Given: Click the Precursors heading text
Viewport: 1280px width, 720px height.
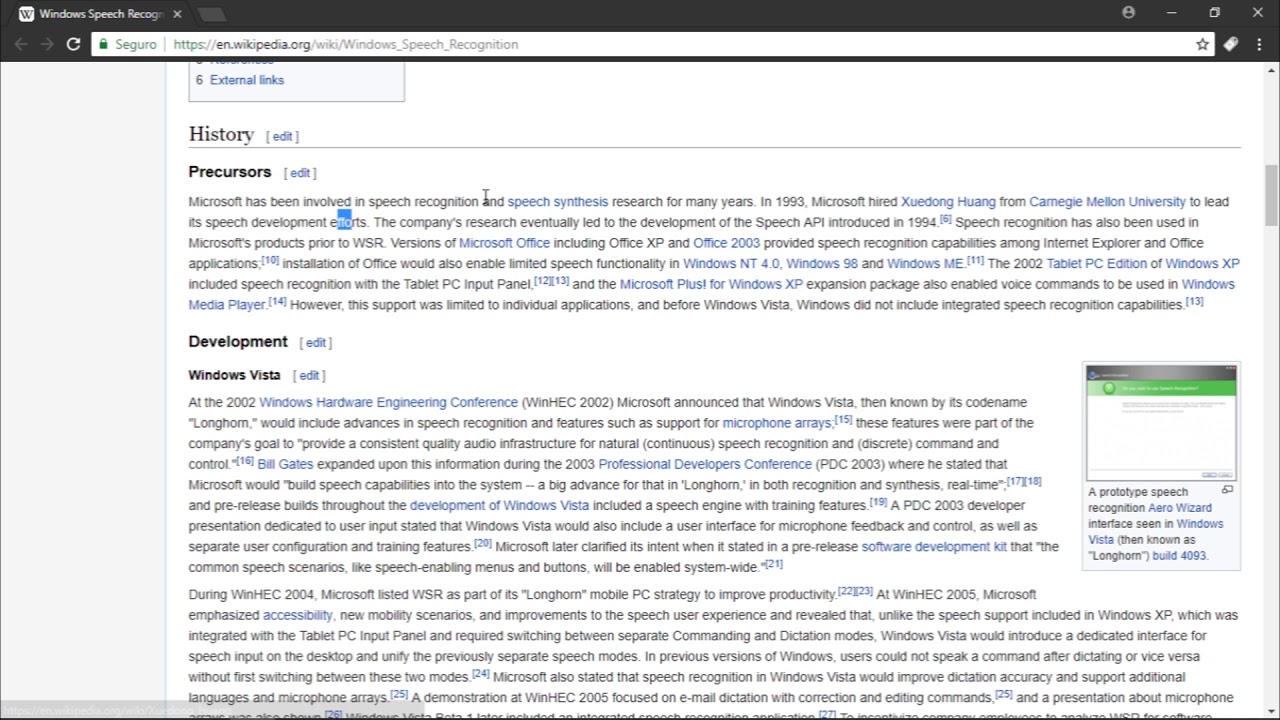Looking at the screenshot, I should point(229,172).
